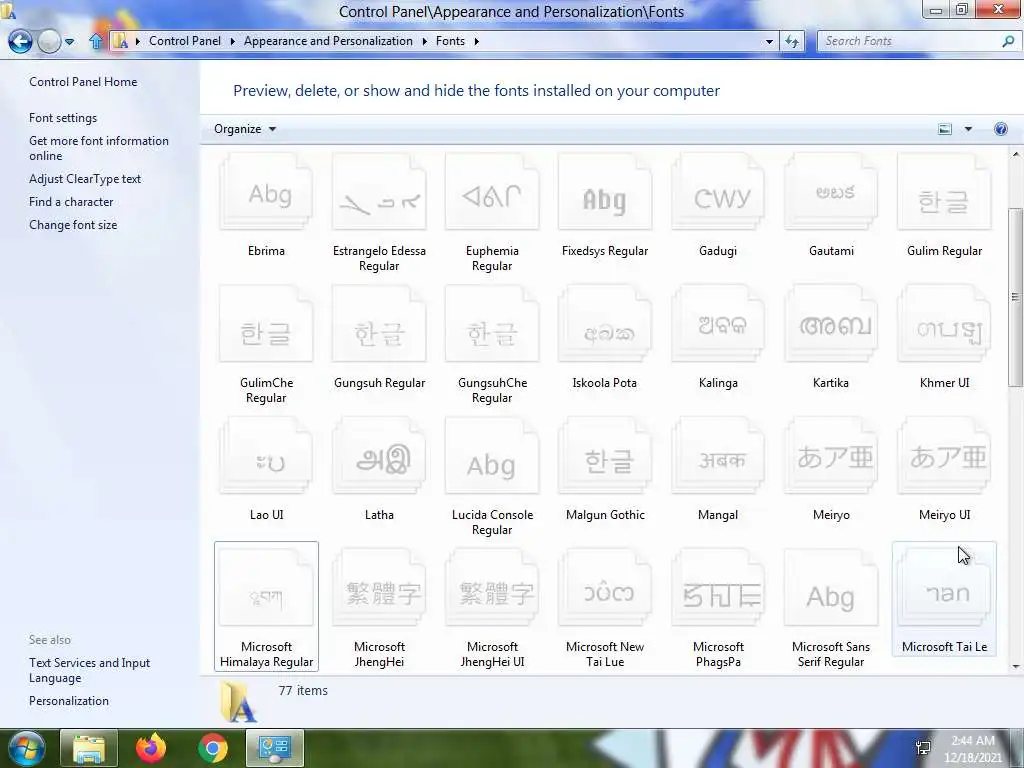Viewport: 1024px width, 768px height.
Task: Click the Fonts breadcrumb segment
Action: tap(451, 41)
